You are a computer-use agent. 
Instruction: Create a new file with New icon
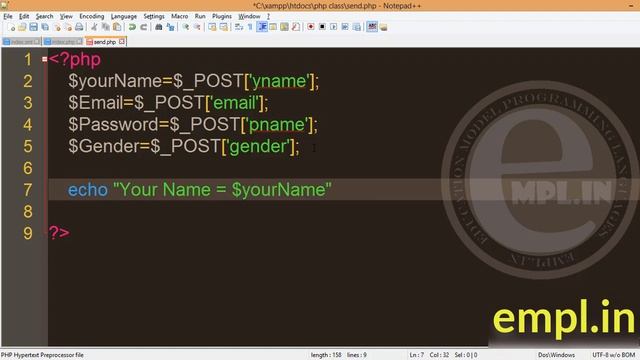11,27
